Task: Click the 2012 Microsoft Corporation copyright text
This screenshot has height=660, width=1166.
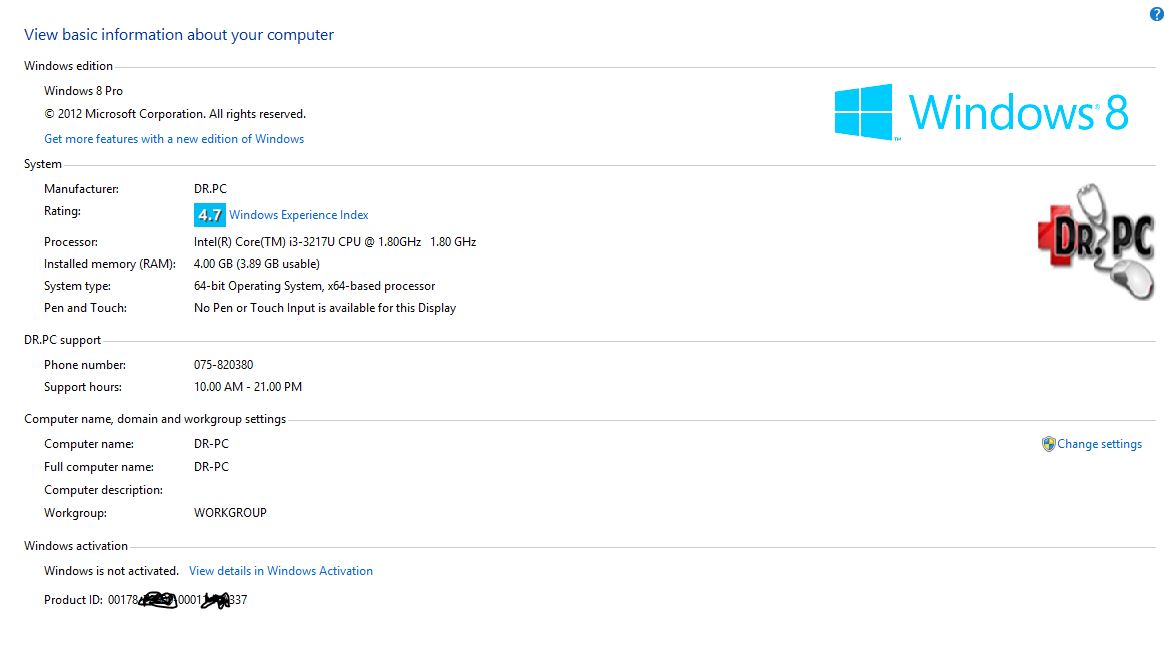Action: pos(175,114)
